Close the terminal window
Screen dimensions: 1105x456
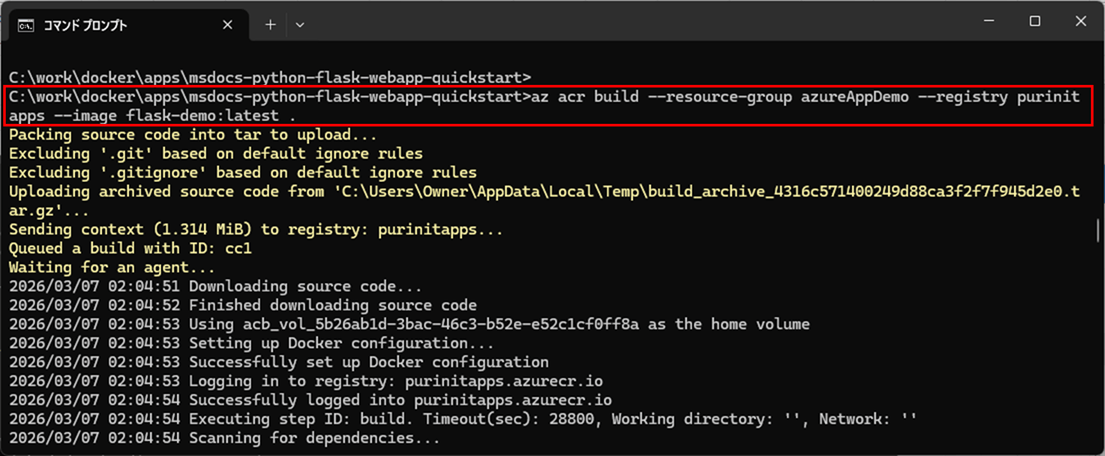point(1081,22)
